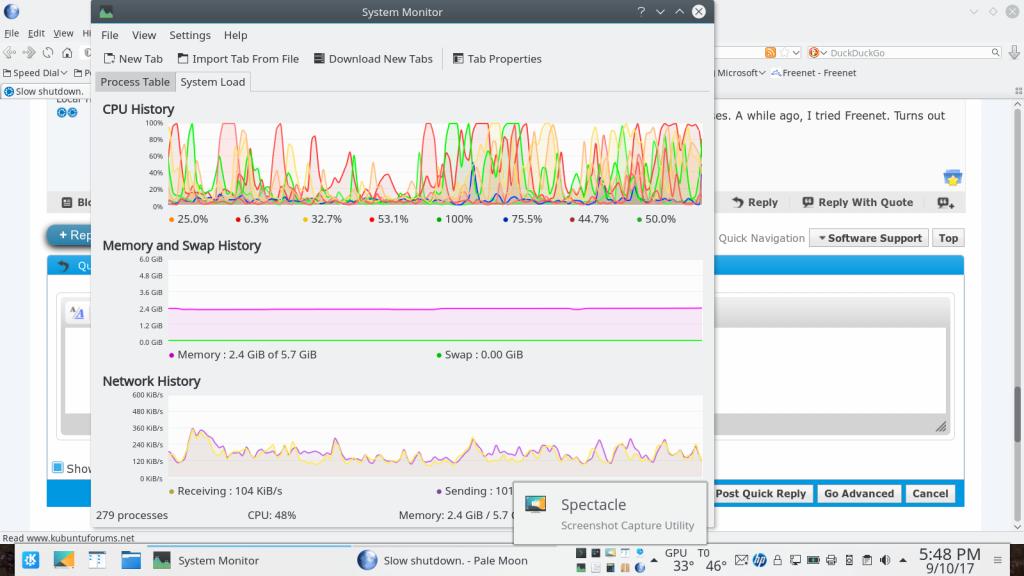
Task: Click the Download New Tabs icon
Action: 319,59
